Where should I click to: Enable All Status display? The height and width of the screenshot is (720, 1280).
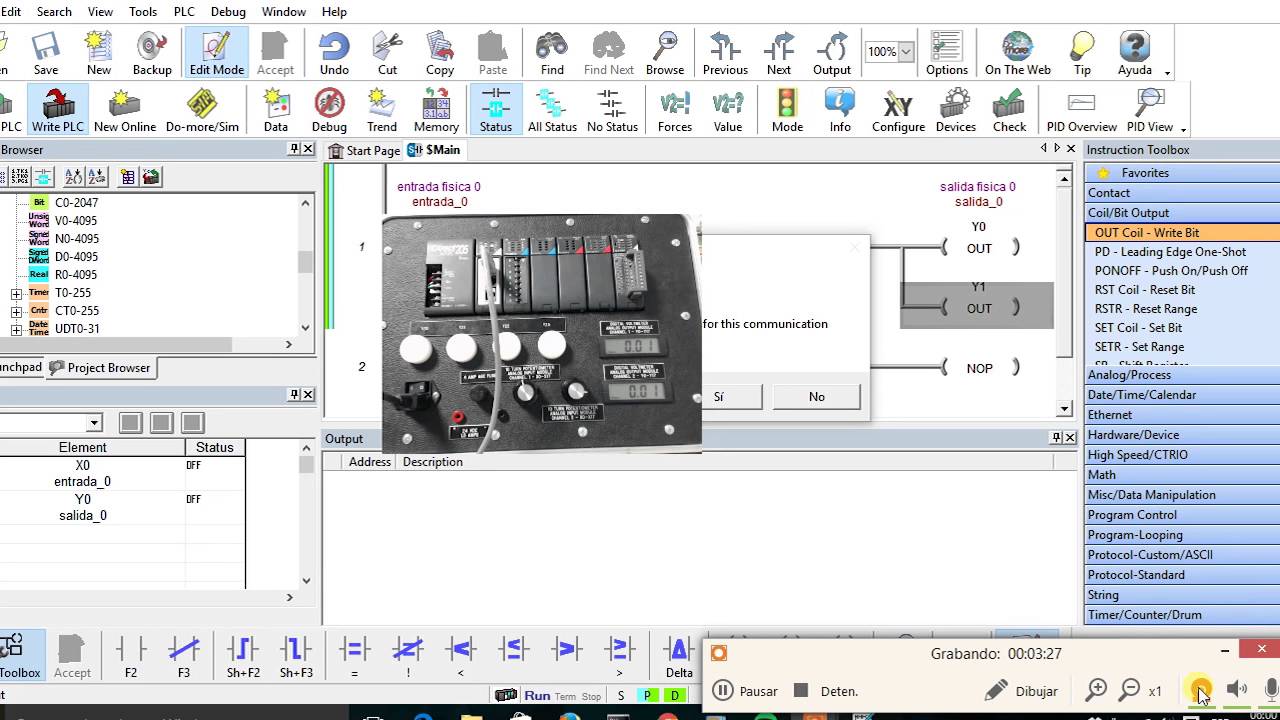point(552,110)
